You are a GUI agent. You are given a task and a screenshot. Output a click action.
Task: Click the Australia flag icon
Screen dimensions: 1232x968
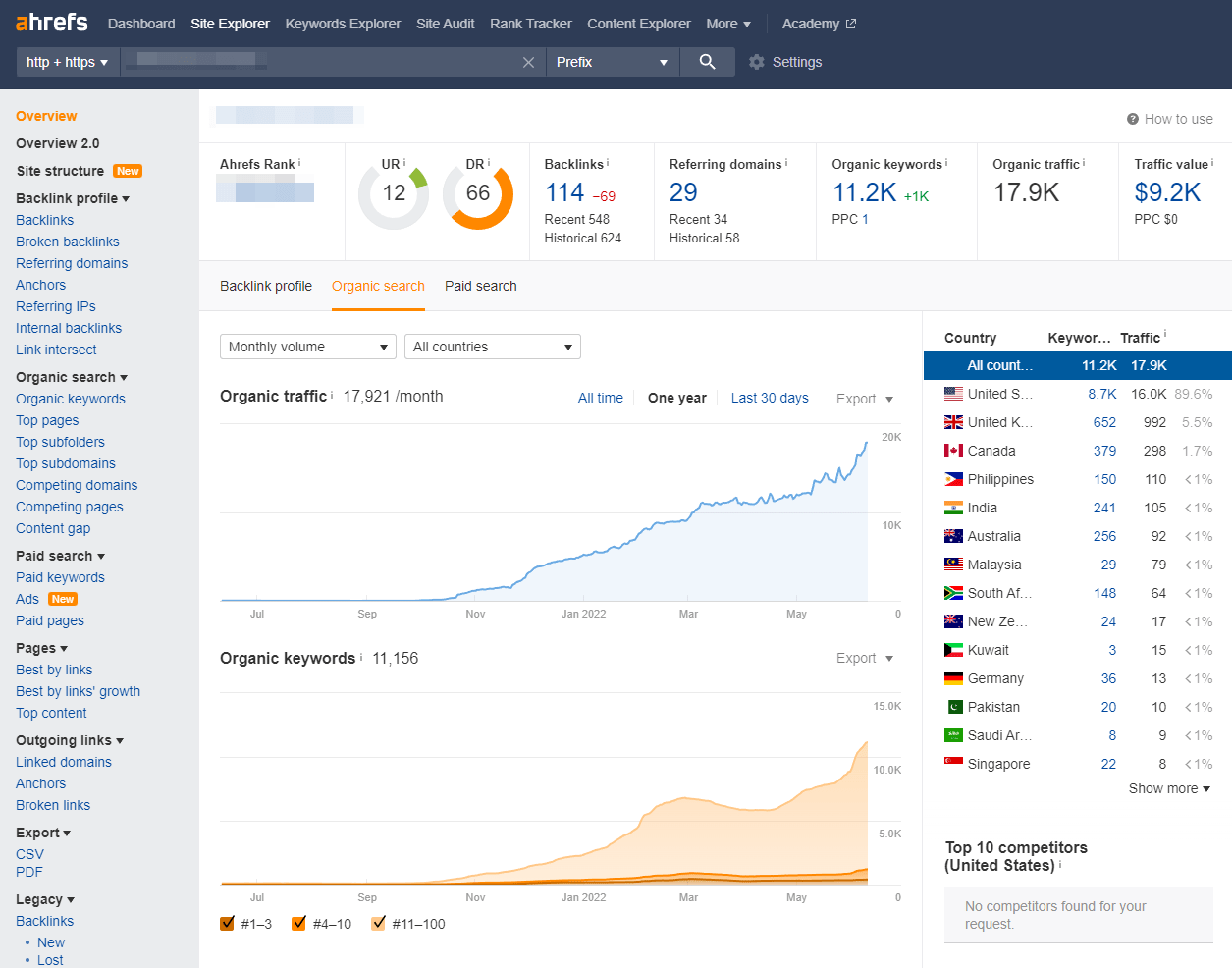953,536
